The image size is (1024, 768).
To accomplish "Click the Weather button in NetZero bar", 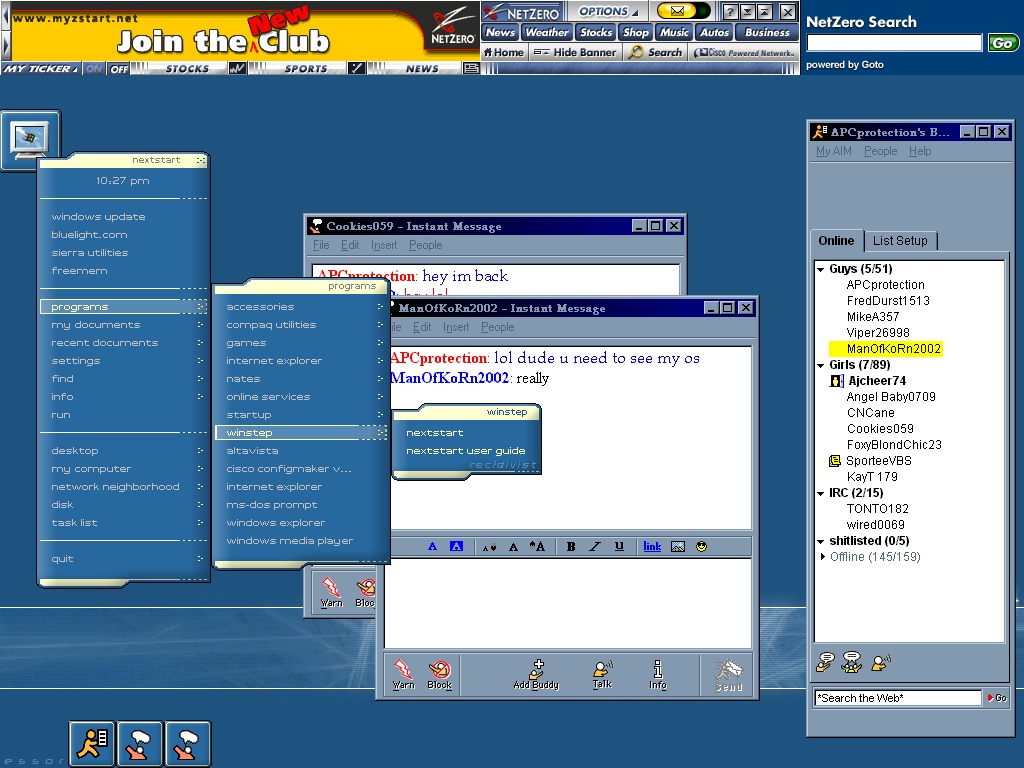I will pos(547,32).
